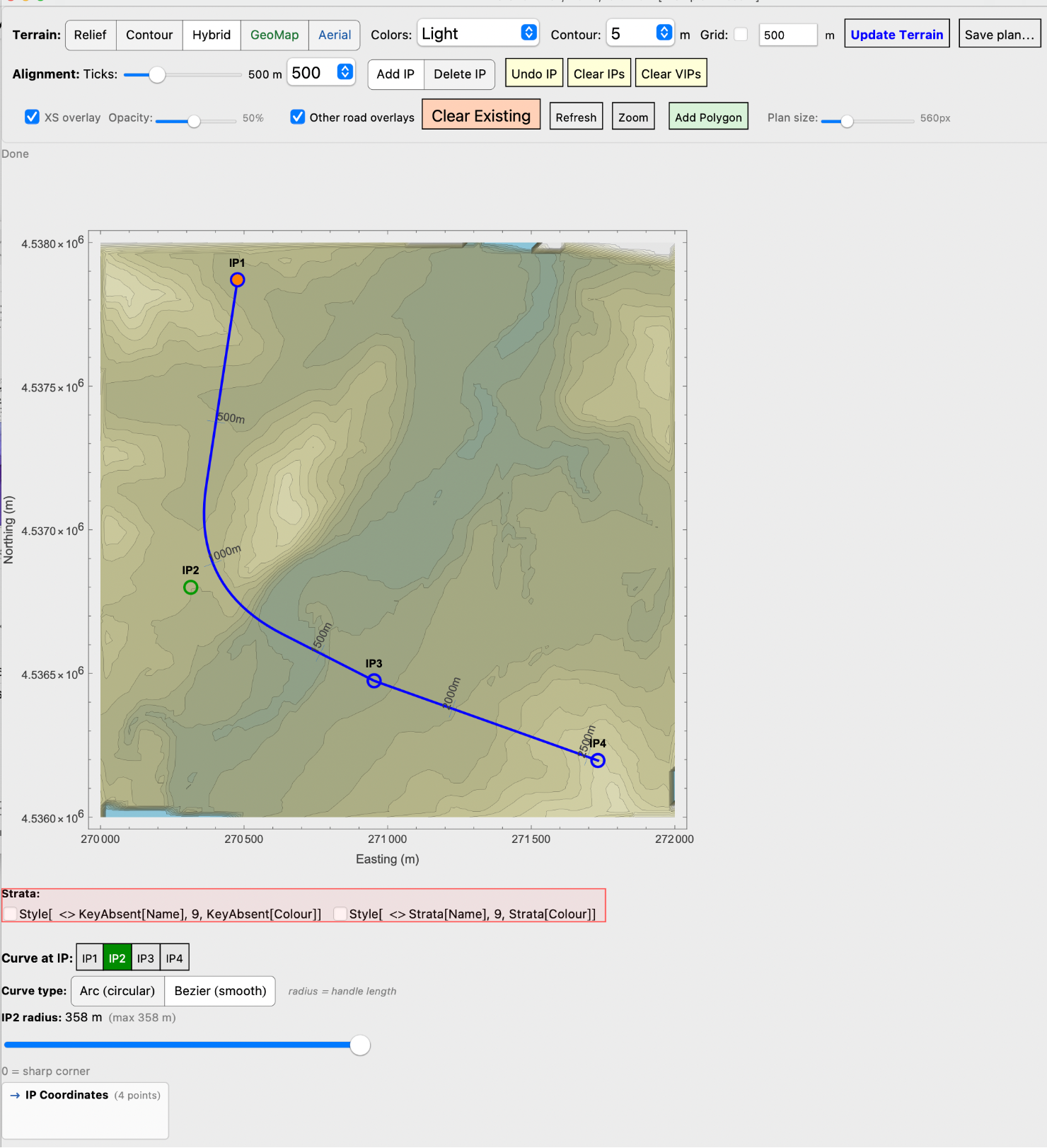The width and height of the screenshot is (1047, 1148).
Task: Uncheck Other road overlays checkbox
Action: click(x=298, y=117)
